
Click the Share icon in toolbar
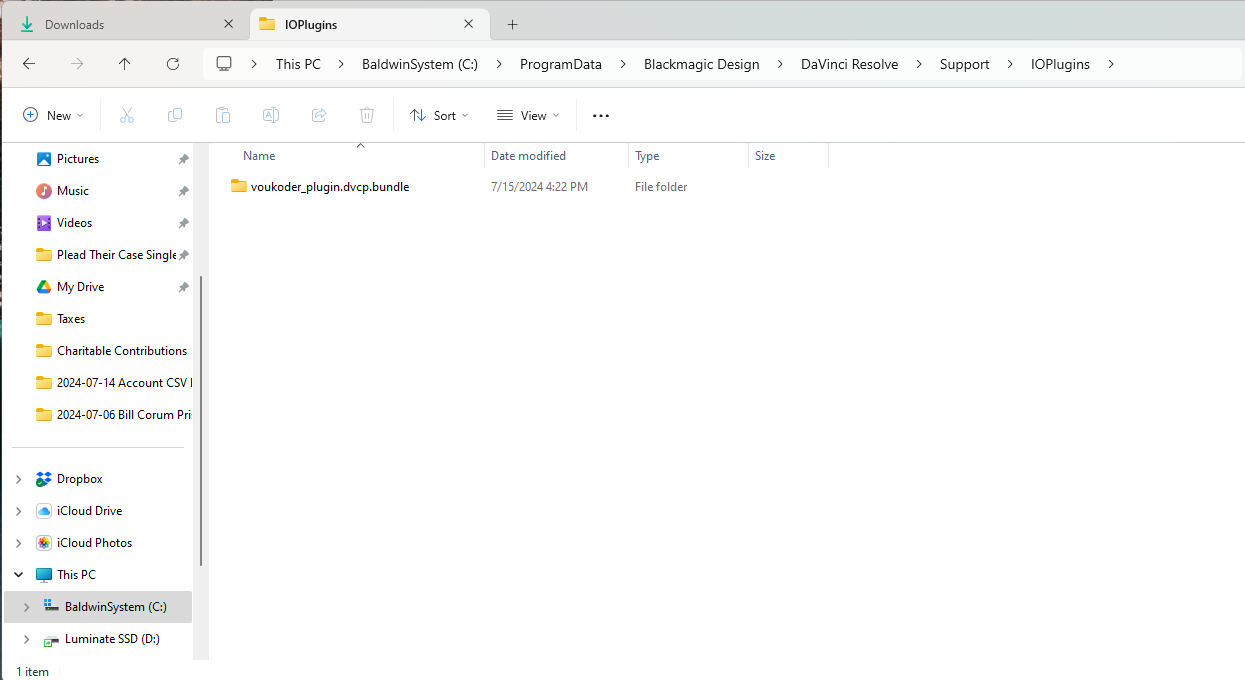(x=319, y=116)
